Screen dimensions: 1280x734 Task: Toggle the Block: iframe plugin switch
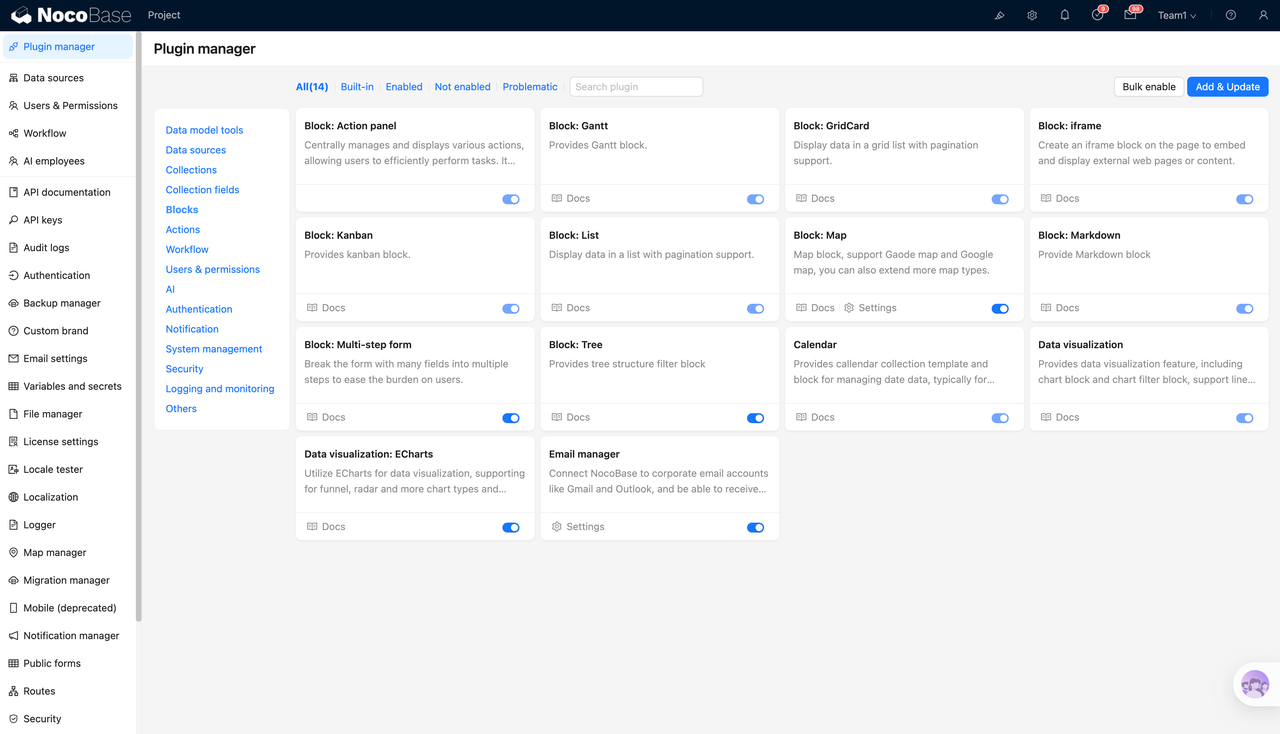coord(1245,199)
